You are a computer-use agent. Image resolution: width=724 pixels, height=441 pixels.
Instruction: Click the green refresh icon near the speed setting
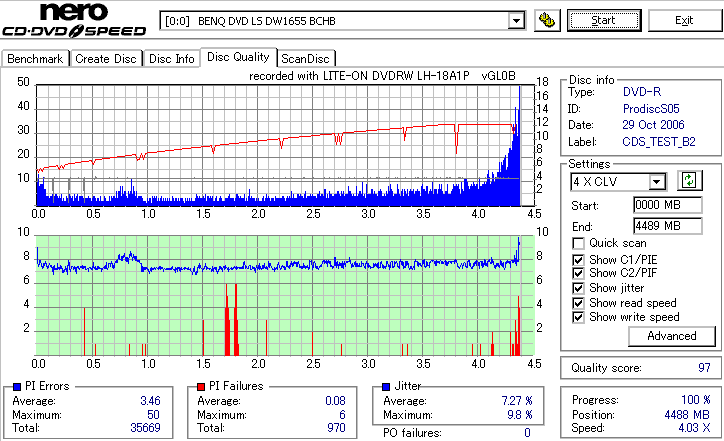[689, 181]
